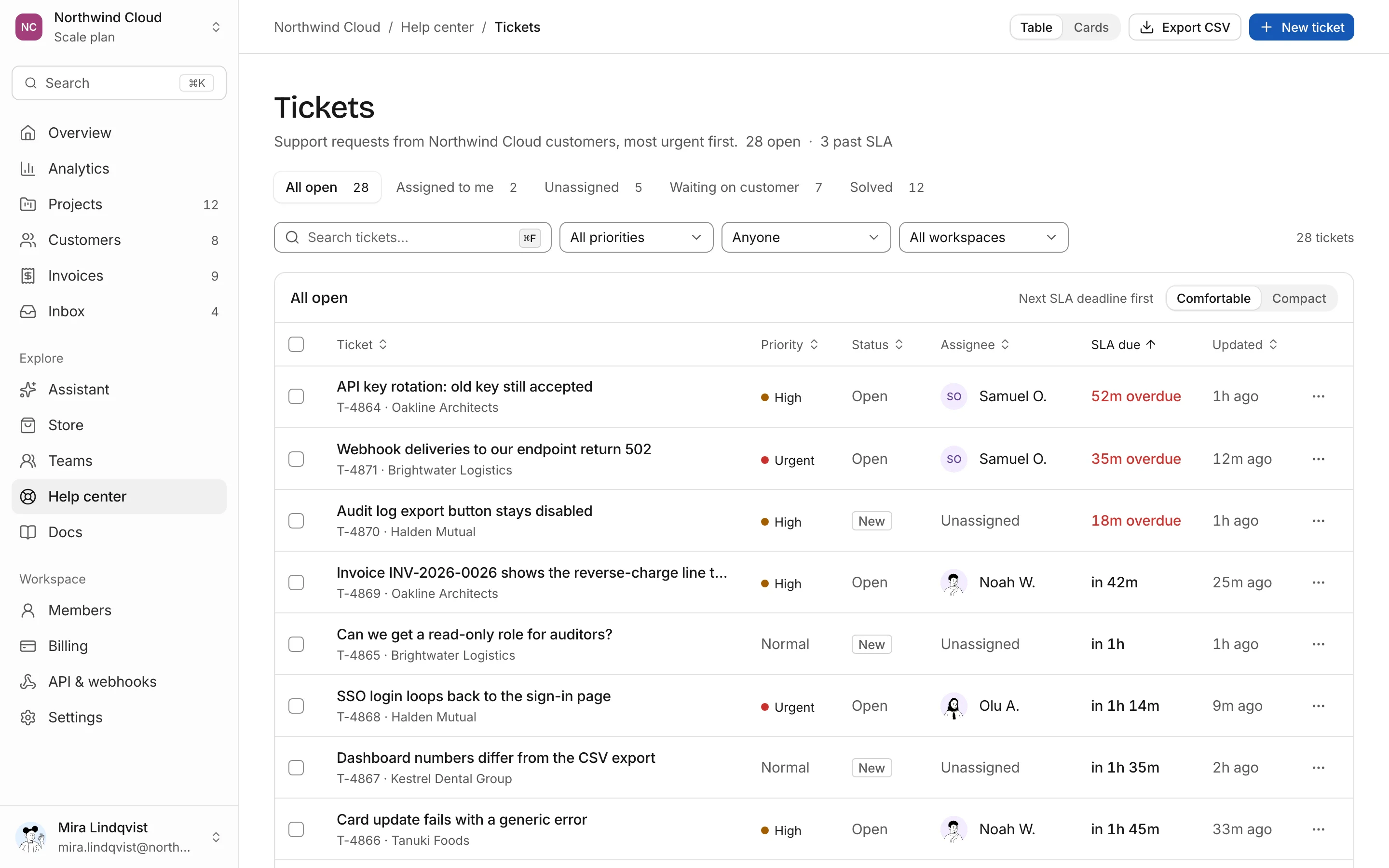
Task: Select the API key rotation ticket checkbox
Action: pos(296,397)
